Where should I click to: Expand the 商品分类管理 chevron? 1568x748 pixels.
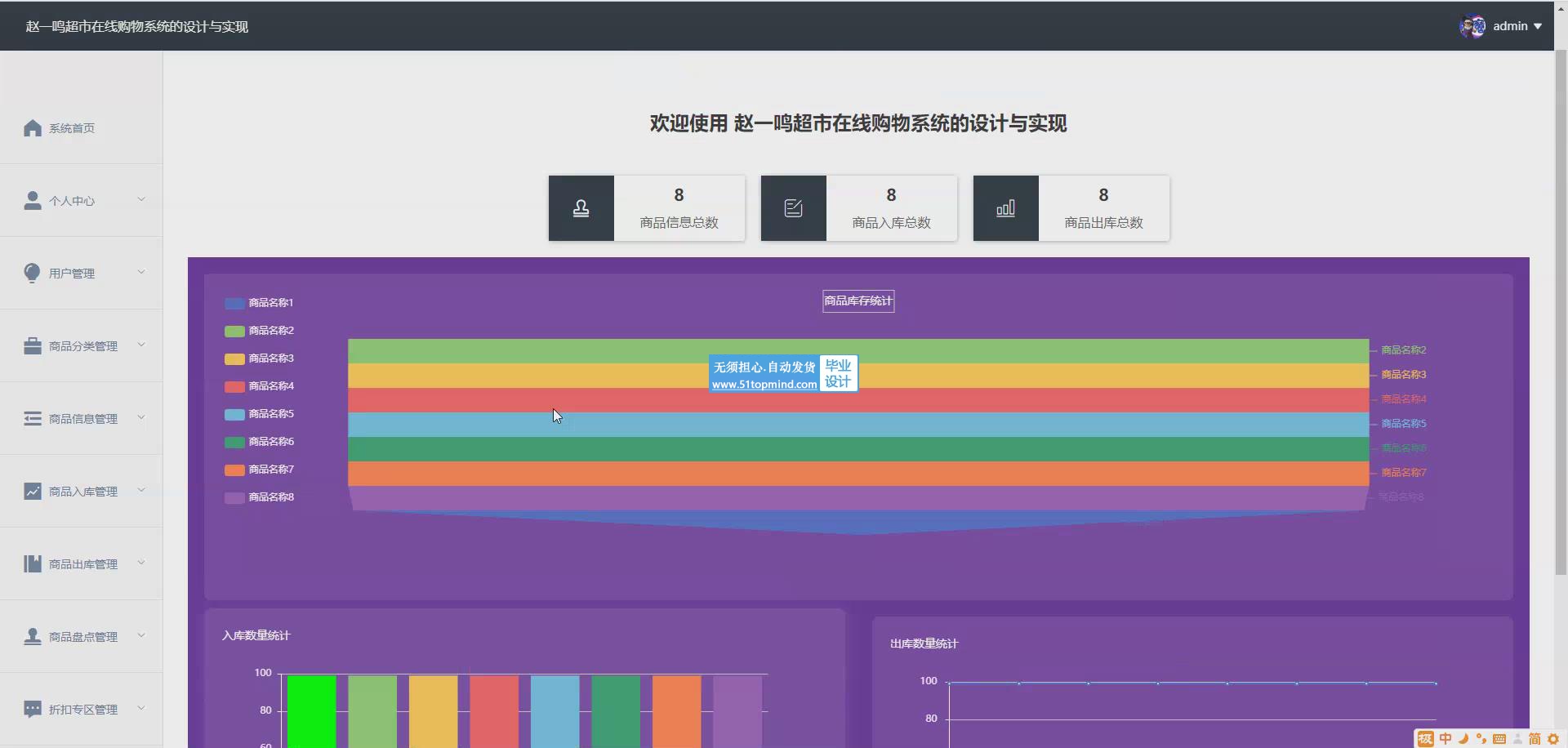[141, 345]
